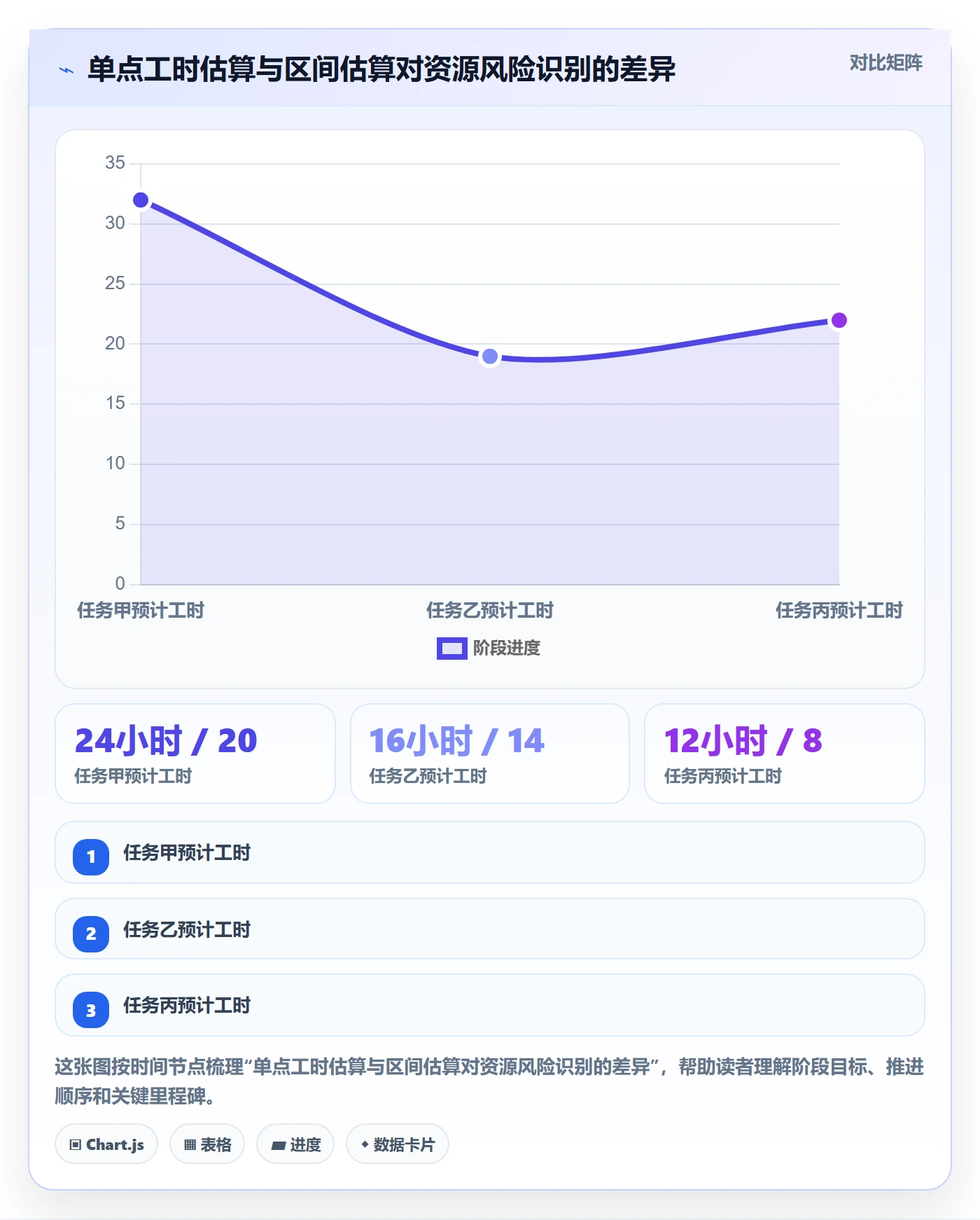980x1220 pixels.
Task: Click the y-axis value 15
Action: (x=115, y=403)
